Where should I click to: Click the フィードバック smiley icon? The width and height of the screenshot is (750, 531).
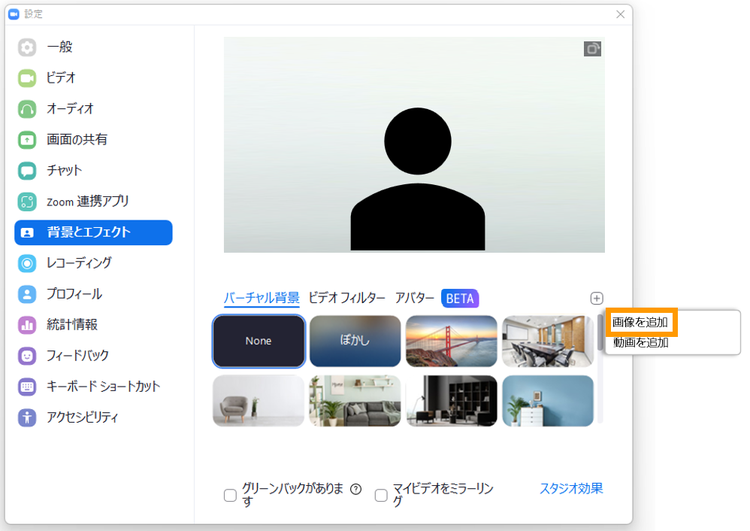click(x=27, y=356)
